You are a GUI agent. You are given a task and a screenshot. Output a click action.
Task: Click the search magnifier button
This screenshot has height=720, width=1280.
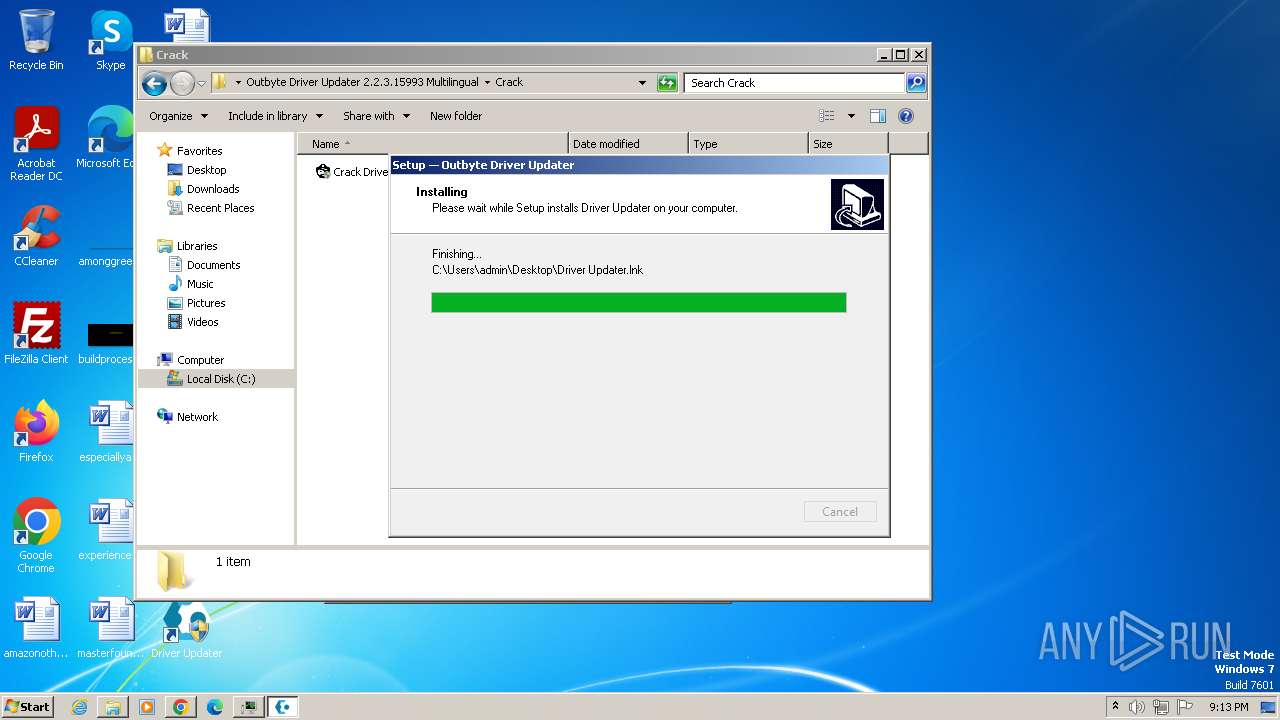915,83
